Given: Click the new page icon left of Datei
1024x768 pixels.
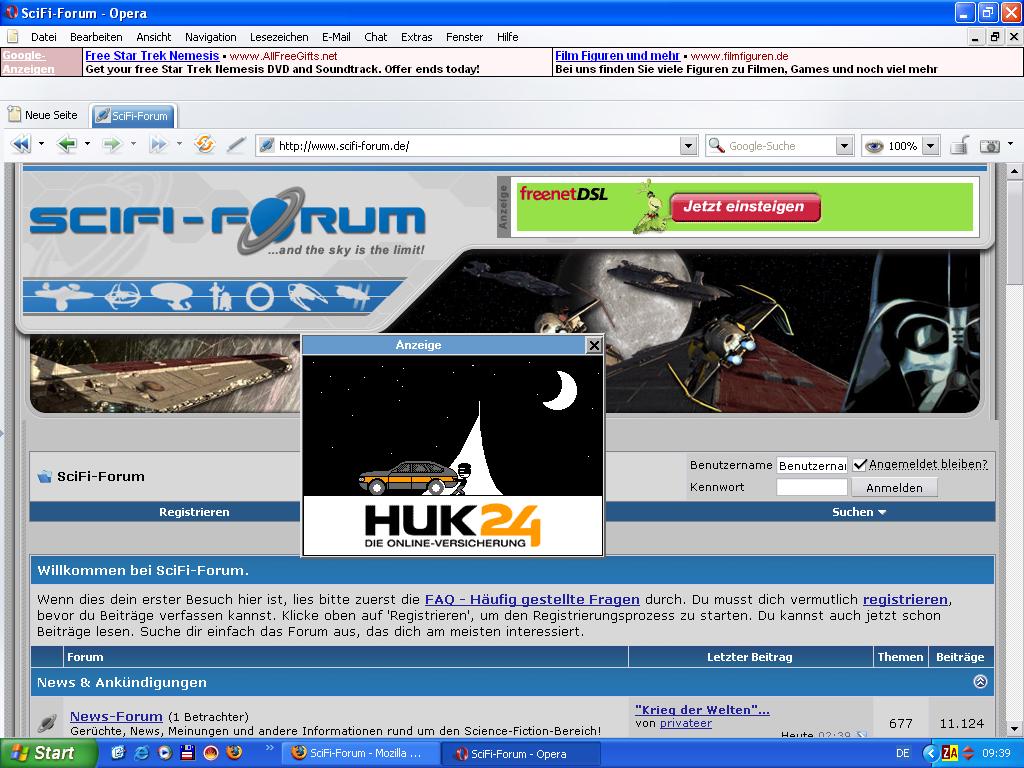Looking at the screenshot, I should [x=13, y=37].
